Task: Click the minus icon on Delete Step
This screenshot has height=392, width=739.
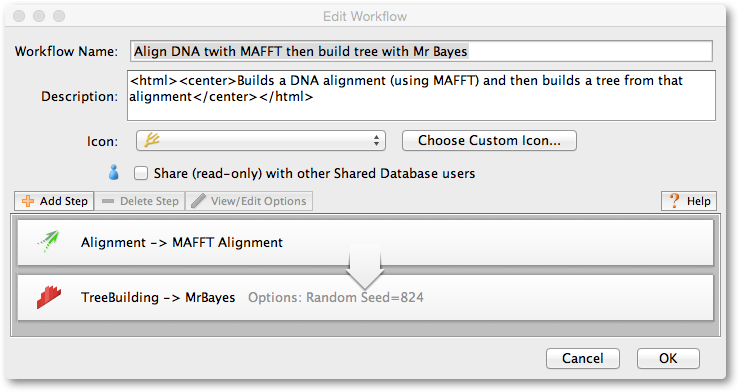Action: point(108,201)
